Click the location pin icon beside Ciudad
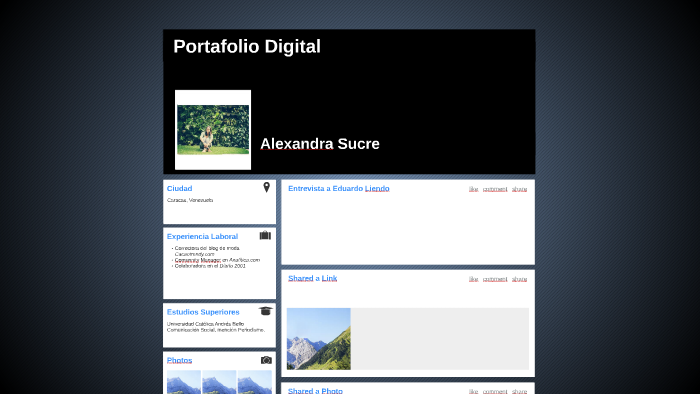Viewport: 700px width, 394px height. point(267,187)
